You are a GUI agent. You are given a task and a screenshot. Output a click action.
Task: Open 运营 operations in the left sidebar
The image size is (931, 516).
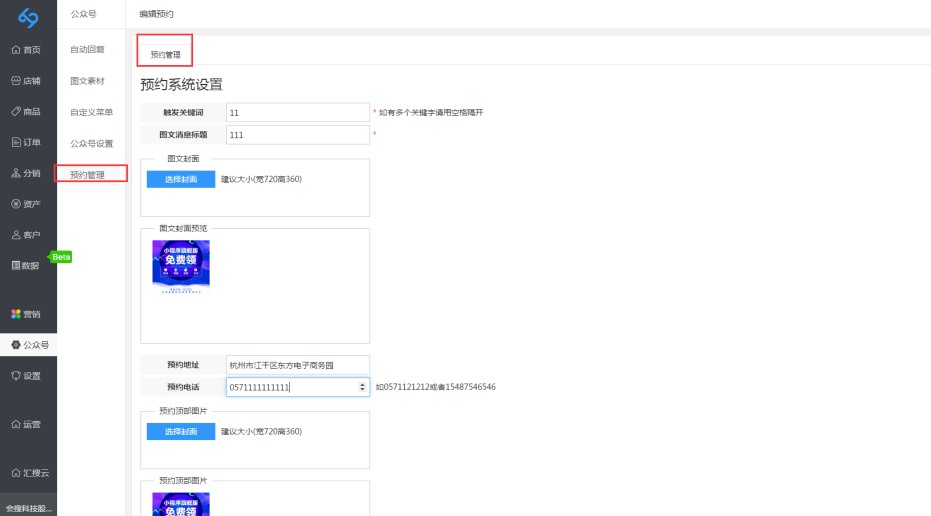(x=27, y=424)
